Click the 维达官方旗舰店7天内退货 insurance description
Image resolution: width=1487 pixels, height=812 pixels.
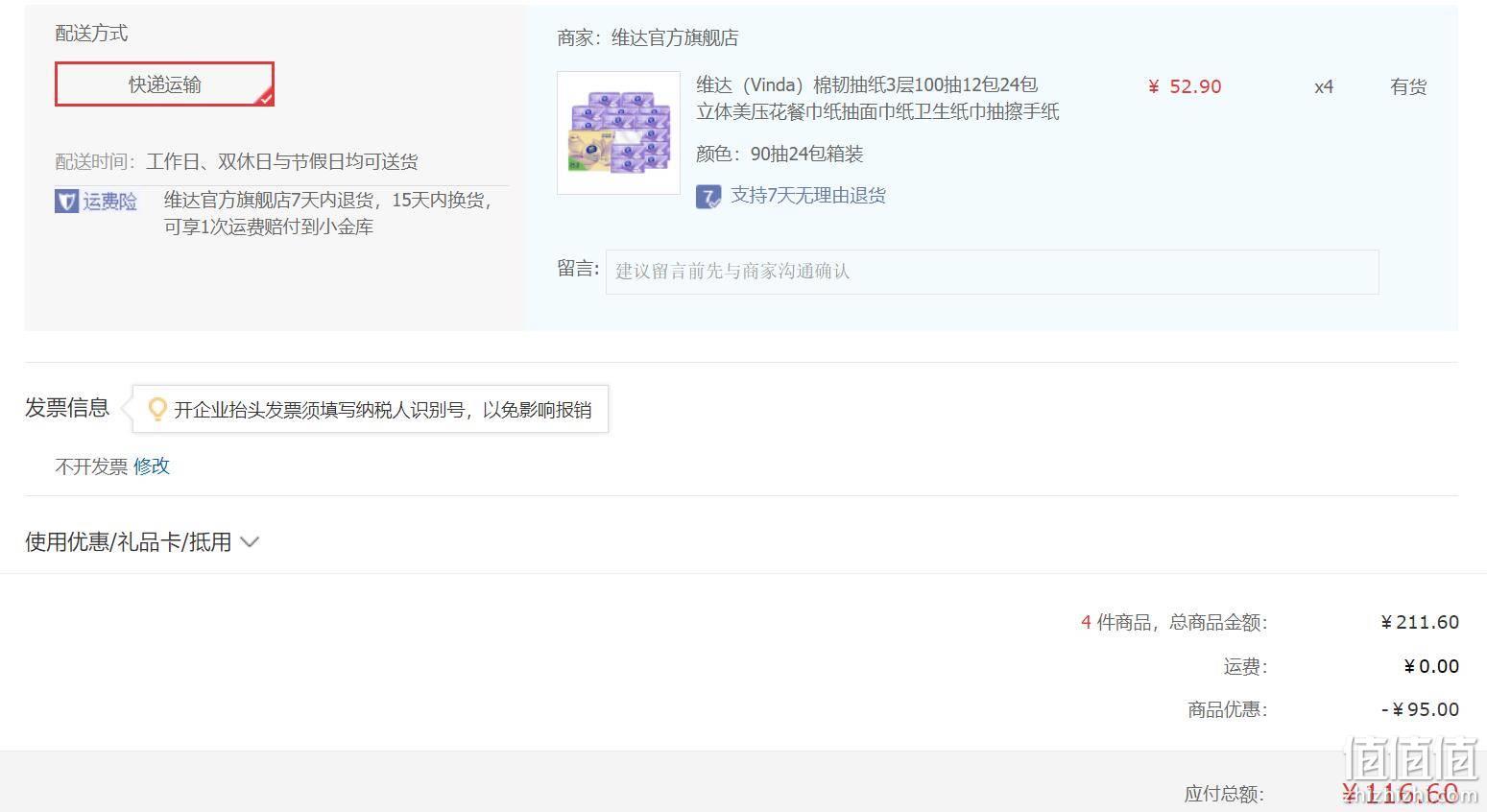coord(327,213)
